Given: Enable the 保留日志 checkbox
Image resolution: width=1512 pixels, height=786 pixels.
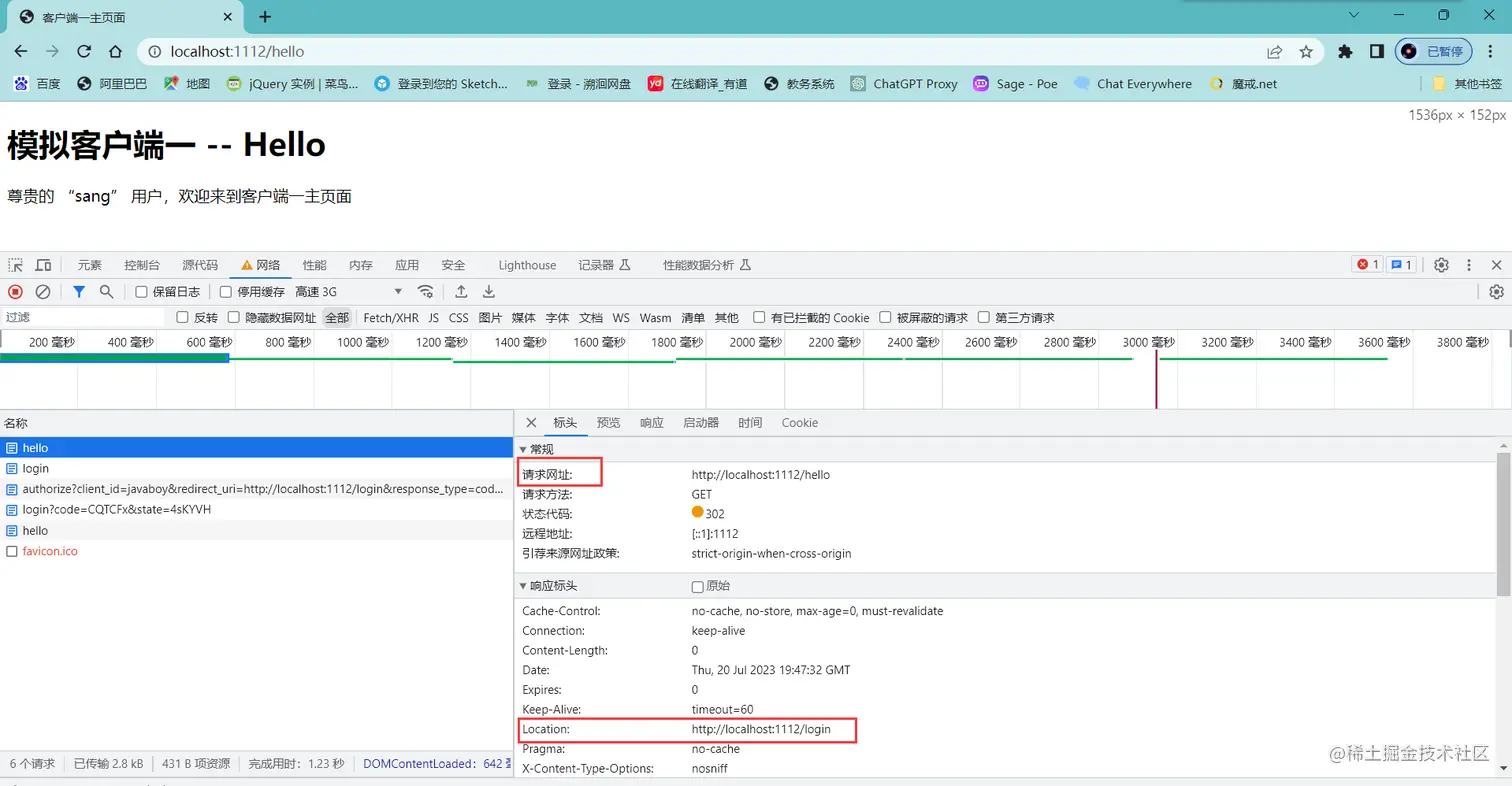Looking at the screenshot, I should (x=141, y=292).
